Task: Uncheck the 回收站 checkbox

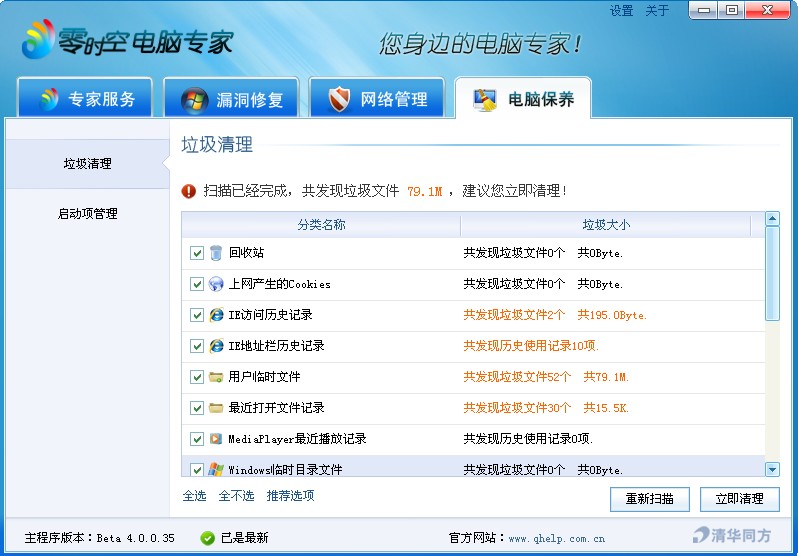Action: click(x=196, y=253)
